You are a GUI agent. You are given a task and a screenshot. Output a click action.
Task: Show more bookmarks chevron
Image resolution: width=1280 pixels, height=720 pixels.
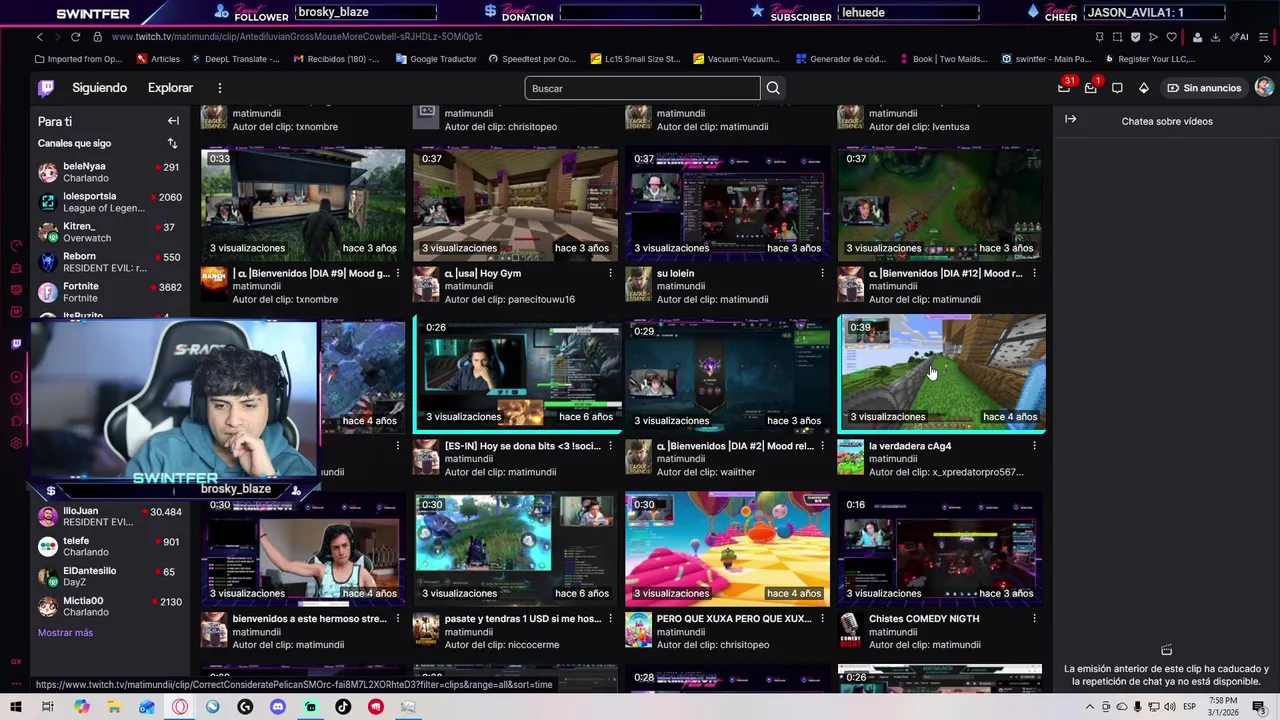[x=1268, y=59]
